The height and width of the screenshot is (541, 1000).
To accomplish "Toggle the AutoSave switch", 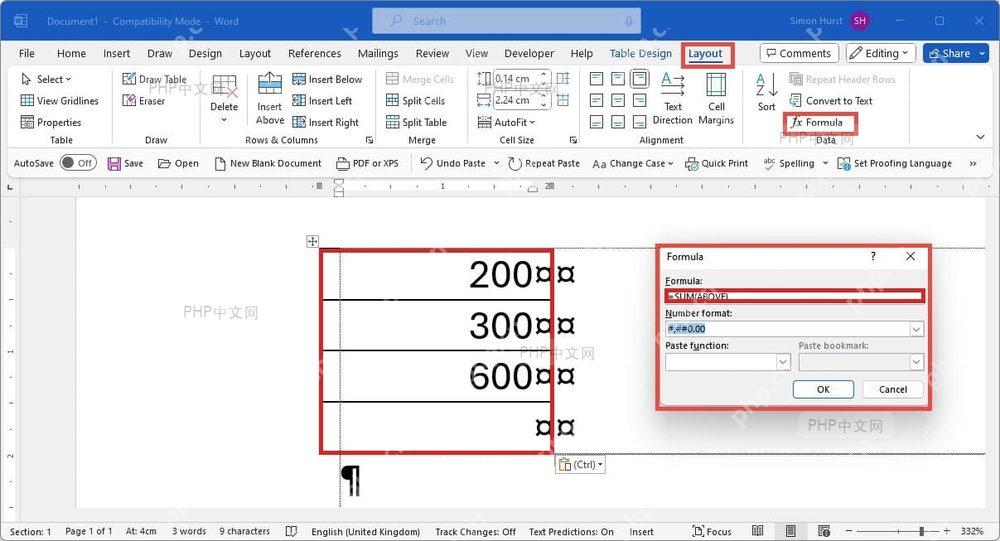I will 78,163.
